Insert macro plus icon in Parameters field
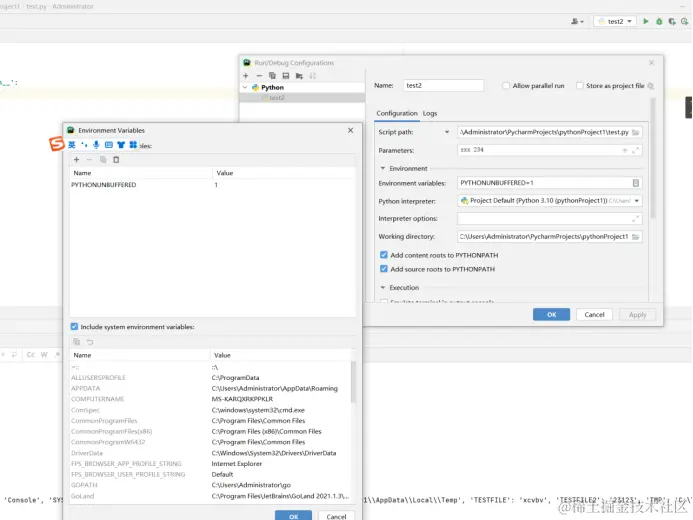Screen dimensions: 693x520 (x=624, y=150)
